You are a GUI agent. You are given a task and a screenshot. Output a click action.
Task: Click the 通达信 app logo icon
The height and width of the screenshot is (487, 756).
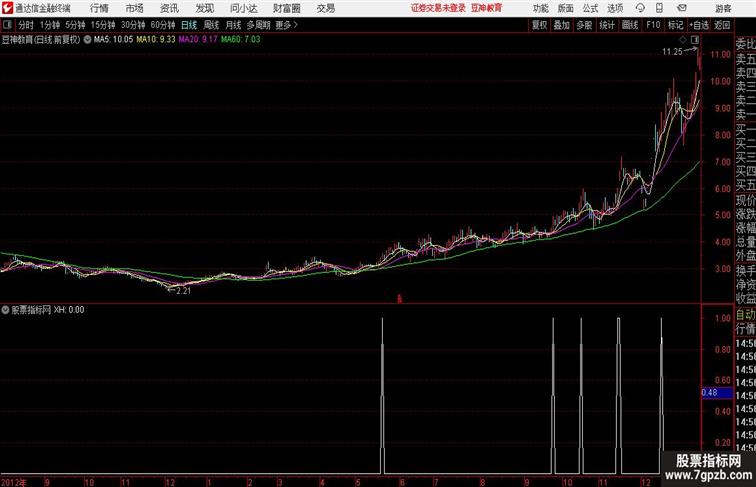point(7,8)
